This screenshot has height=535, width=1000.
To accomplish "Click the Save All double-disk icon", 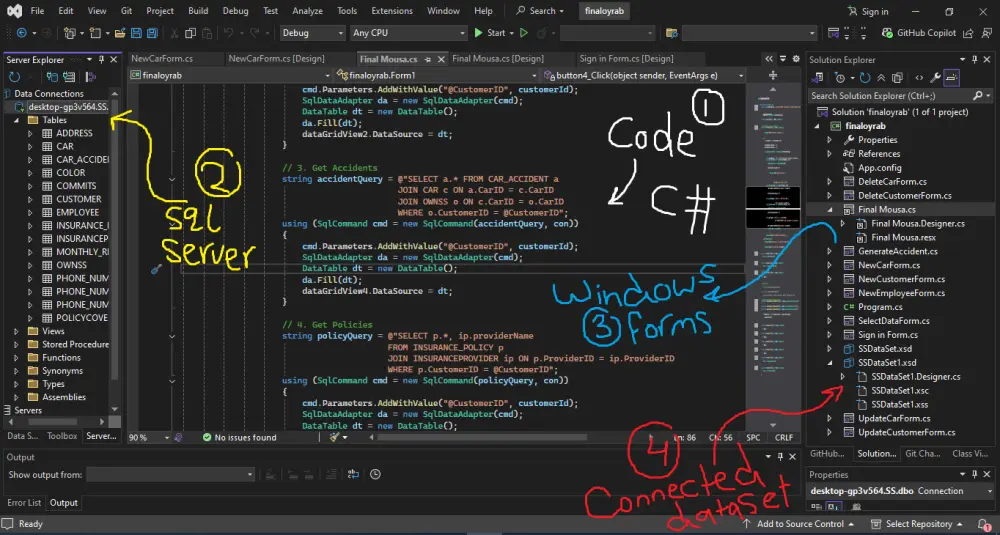I will click(152, 33).
